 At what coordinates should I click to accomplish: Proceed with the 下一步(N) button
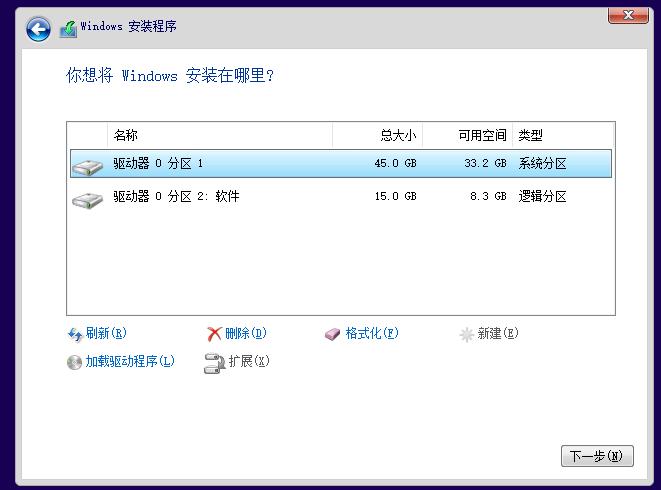tap(597, 456)
